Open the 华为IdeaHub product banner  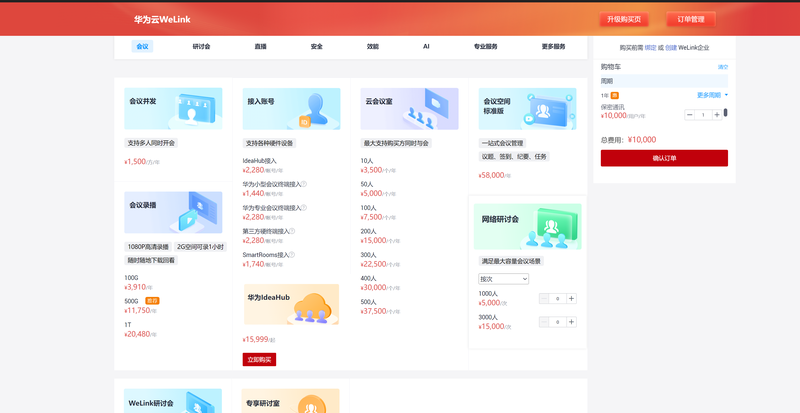291,304
